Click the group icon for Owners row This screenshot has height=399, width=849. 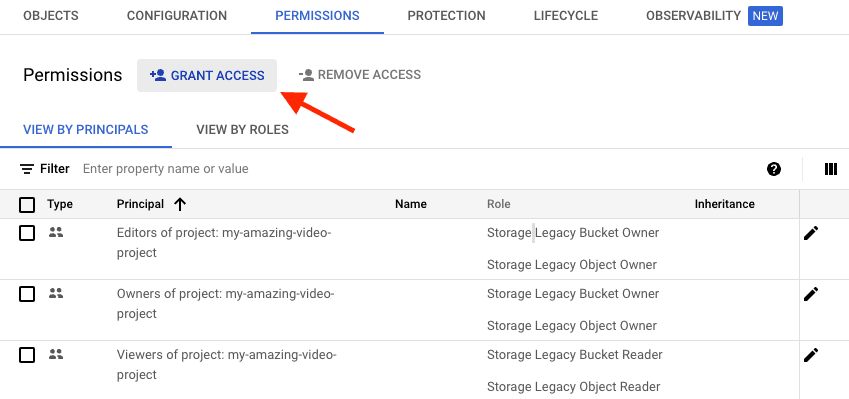pos(56,293)
